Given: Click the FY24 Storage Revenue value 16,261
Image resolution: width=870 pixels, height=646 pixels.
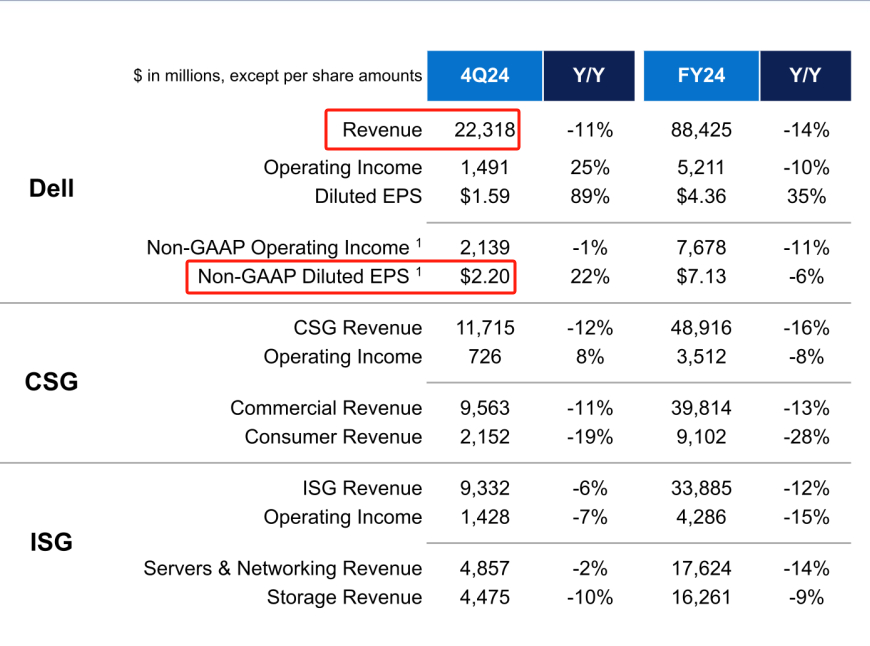Looking at the screenshot, I should coord(701,598).
